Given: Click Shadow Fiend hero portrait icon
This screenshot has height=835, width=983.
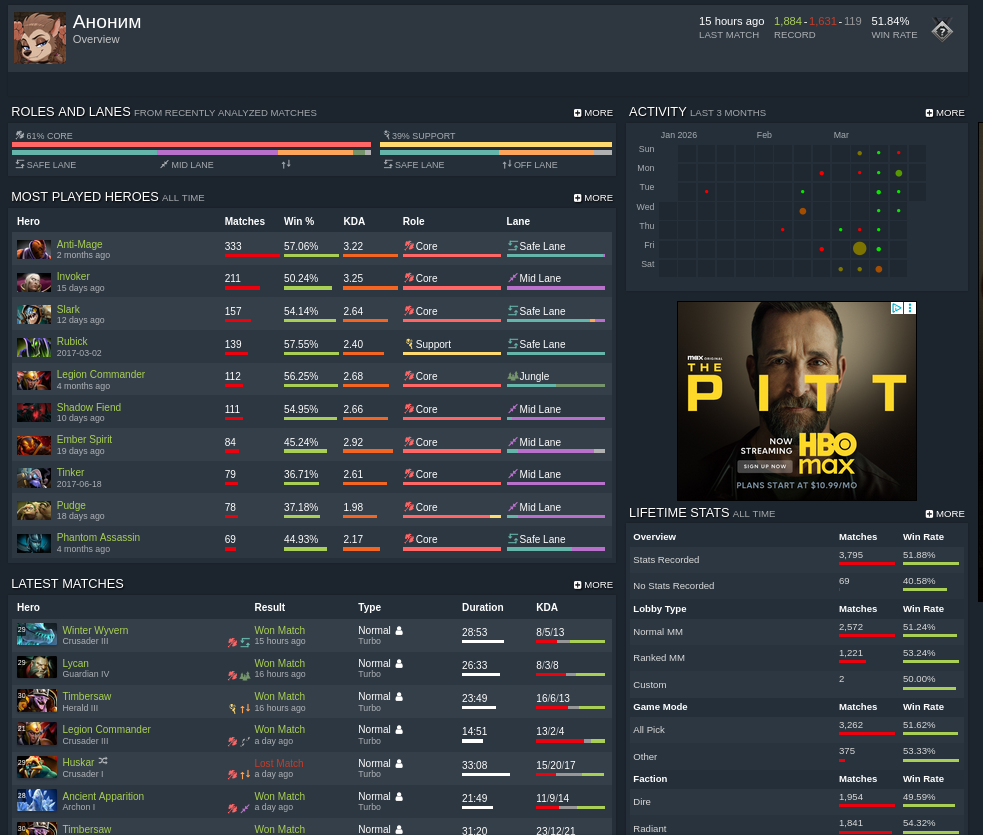Looking at the screenshot, I should pos(34,412).
